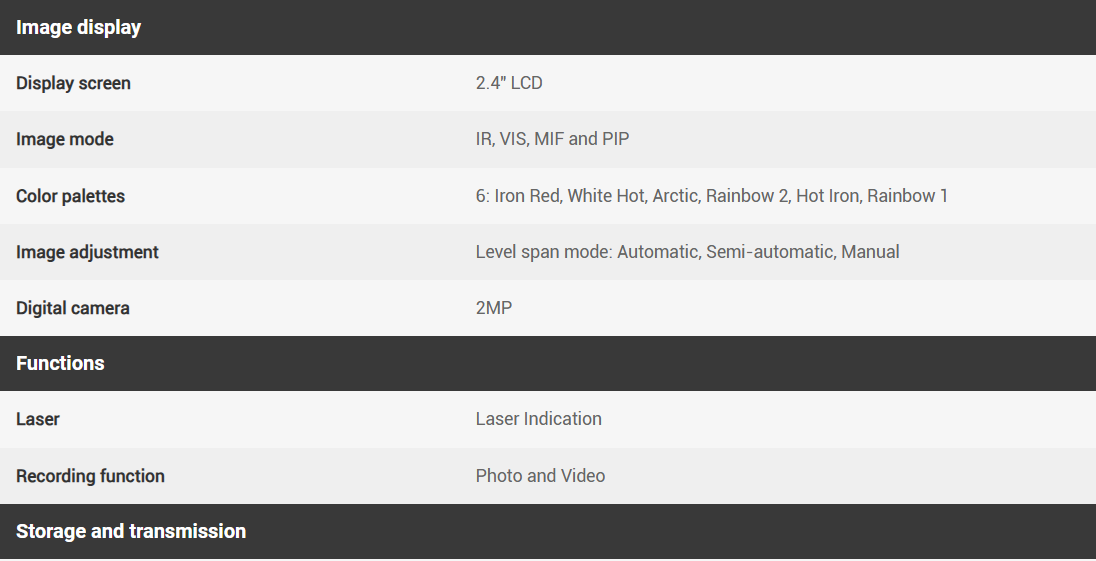
Task: Click the Photo and Video value
Action: (540, 476)
